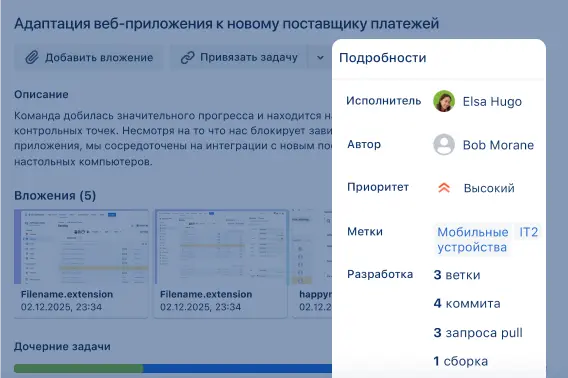Open the dropdown chevron beside Привязать задачу

[320, 57]
